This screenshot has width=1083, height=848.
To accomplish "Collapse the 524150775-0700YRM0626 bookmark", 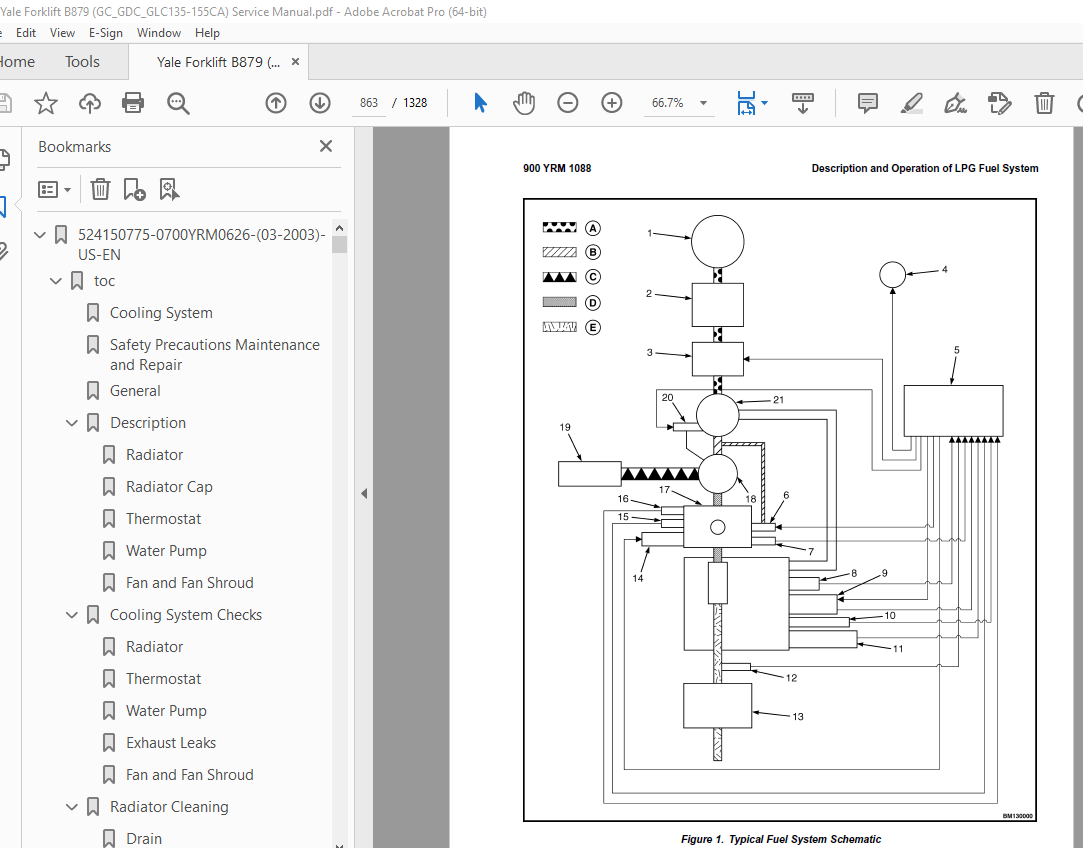I will click(x=40, y=235).
